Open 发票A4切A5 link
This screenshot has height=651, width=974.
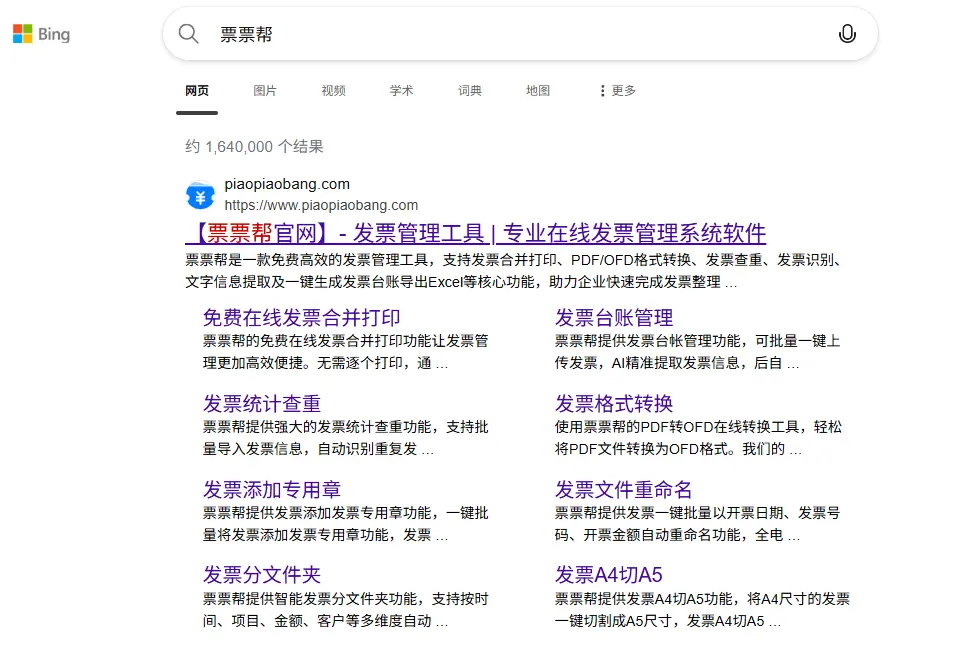coord(609,575)
